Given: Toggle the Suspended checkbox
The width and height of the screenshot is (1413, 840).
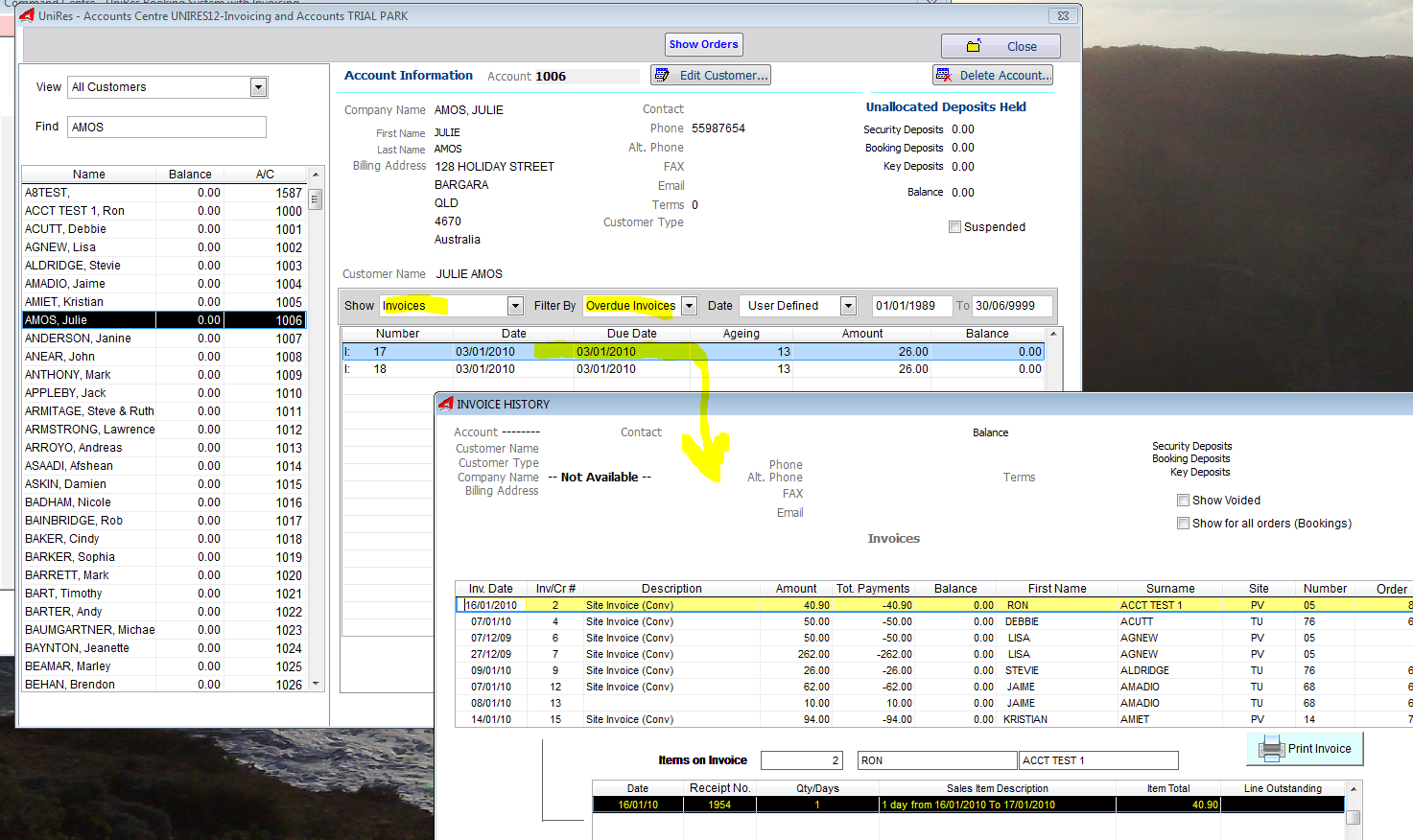Looking at the screenshot, I should click(x=954, y=227).
